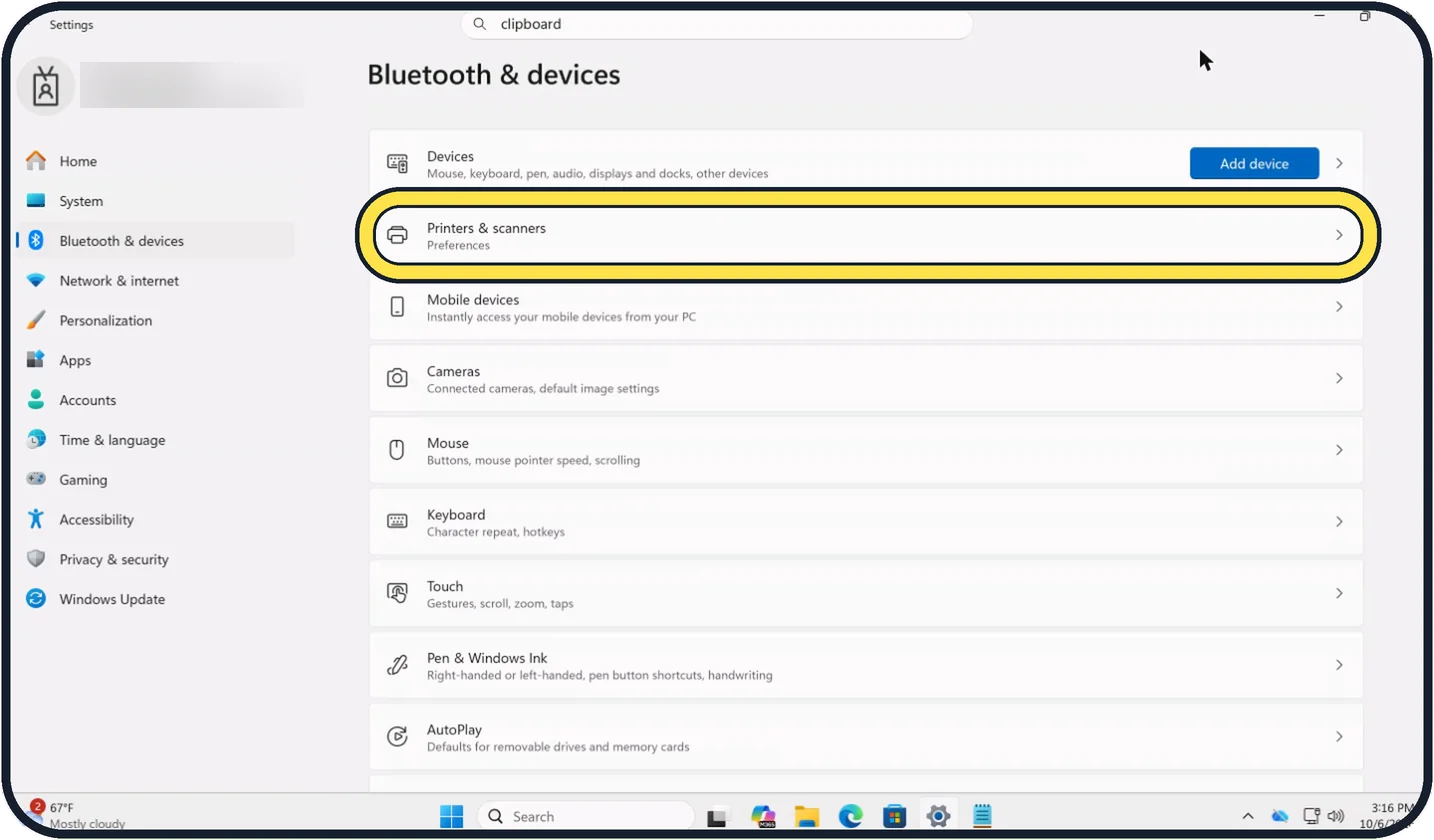Click the taskbar Search box

(585, 816)
